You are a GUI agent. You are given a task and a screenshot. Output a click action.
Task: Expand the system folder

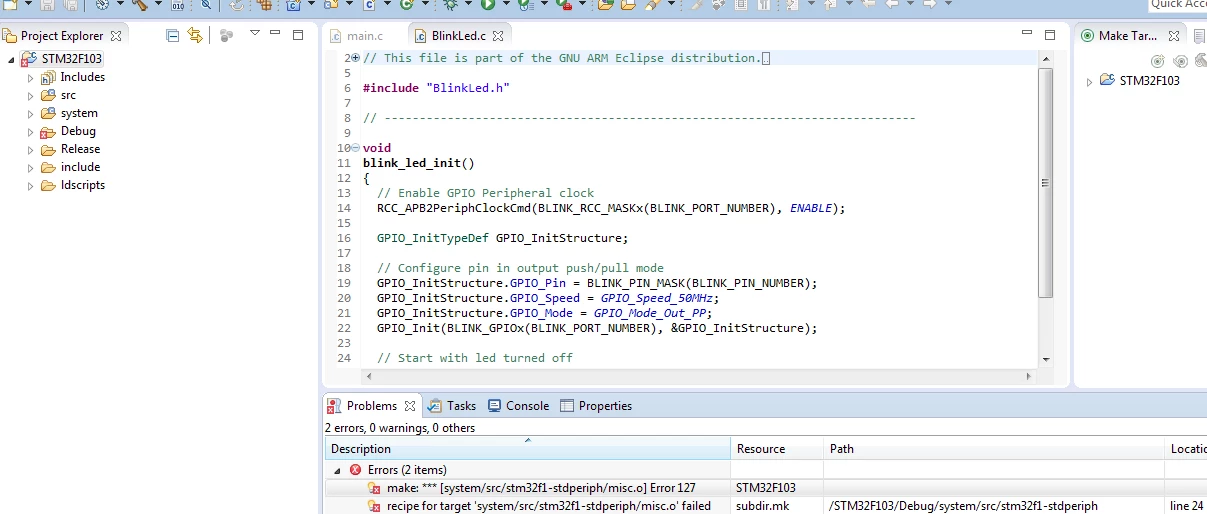30,113
